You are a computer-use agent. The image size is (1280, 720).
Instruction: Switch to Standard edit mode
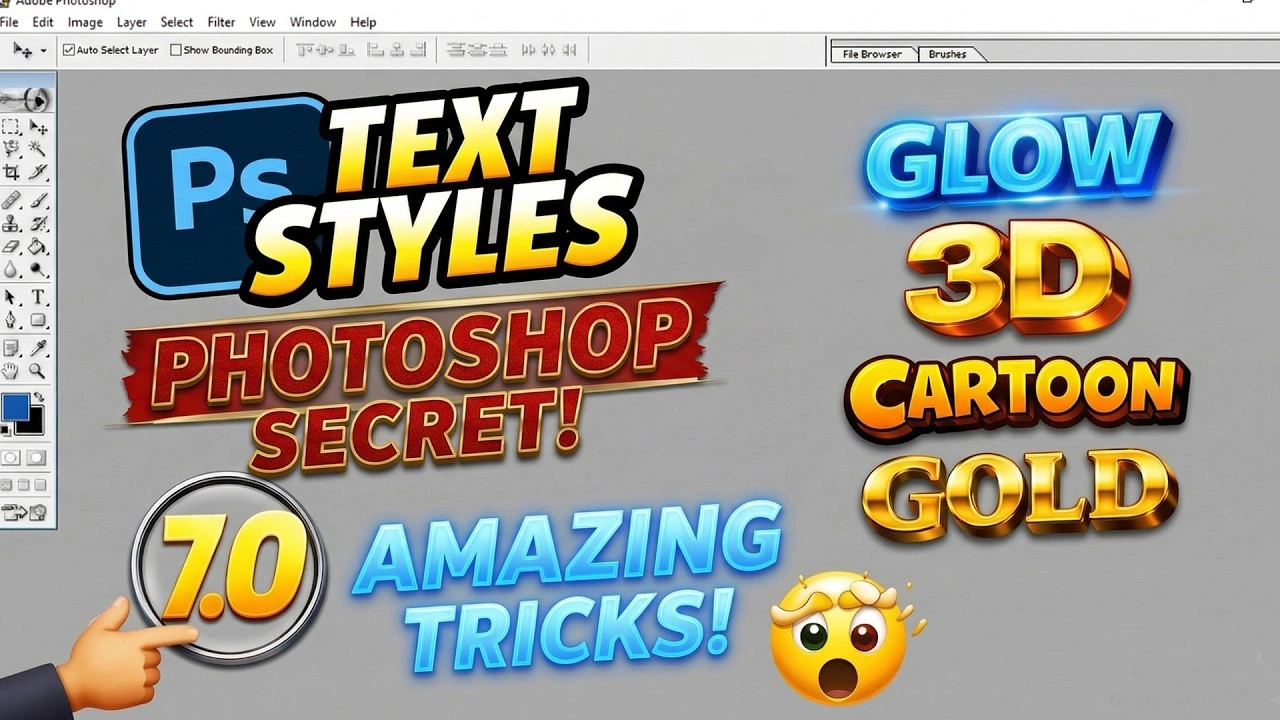coord(11,457)
